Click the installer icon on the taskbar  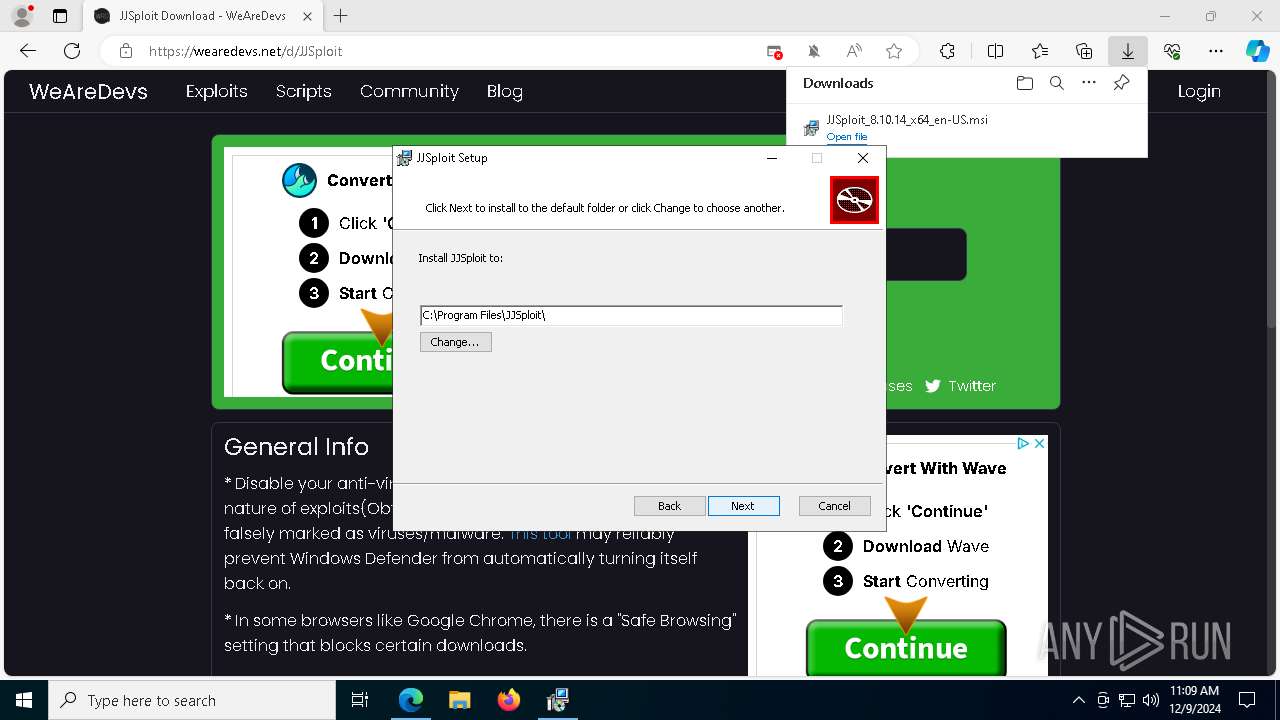pos(557,700)
